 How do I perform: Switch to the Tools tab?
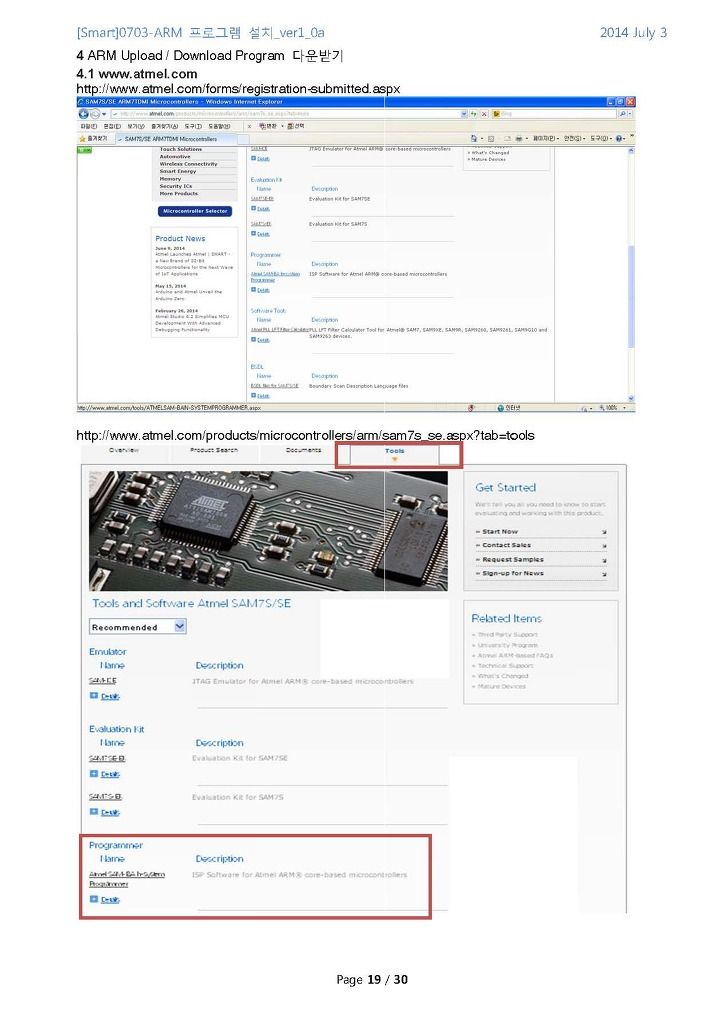click(x=395, y=453)
